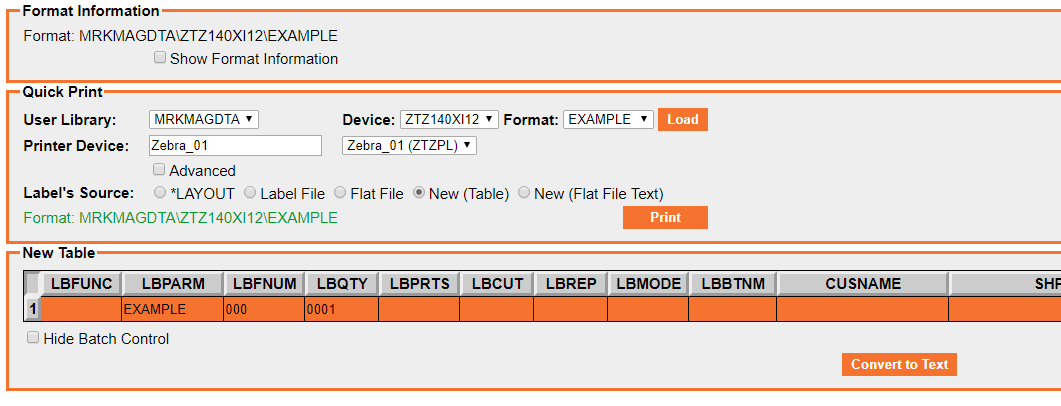Click the LBQTY column header
Viewport: 1061px width, 406px height.
(x=342, y=284)
